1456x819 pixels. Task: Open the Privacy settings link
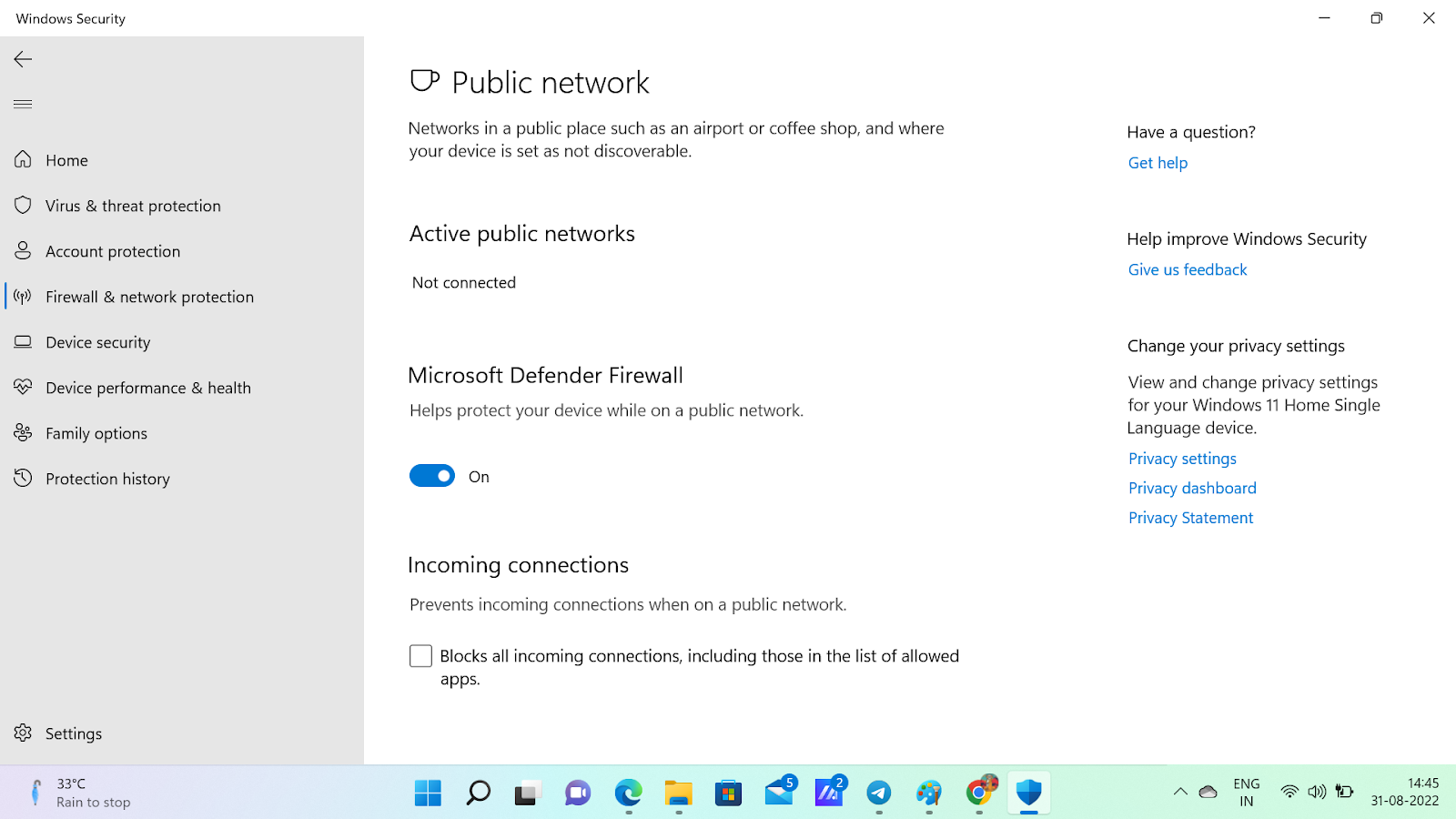1182,459
